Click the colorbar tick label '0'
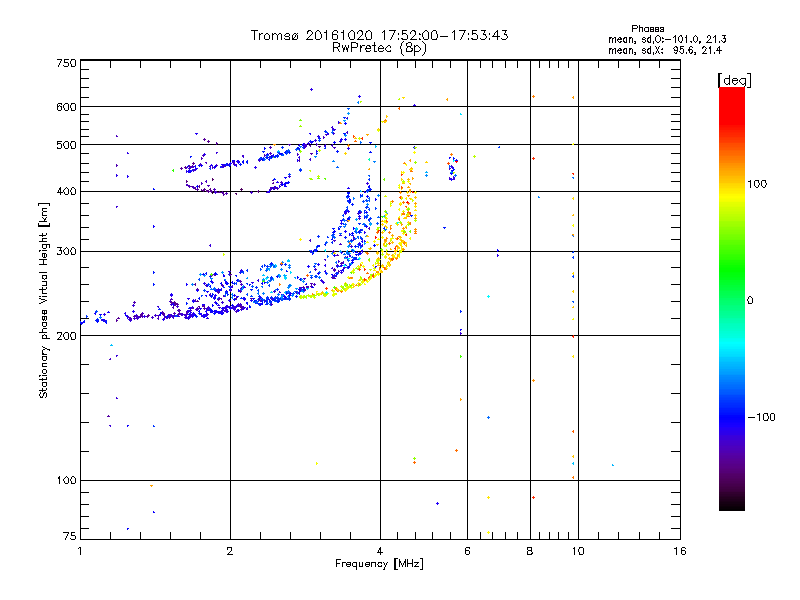 click(750, 301)
